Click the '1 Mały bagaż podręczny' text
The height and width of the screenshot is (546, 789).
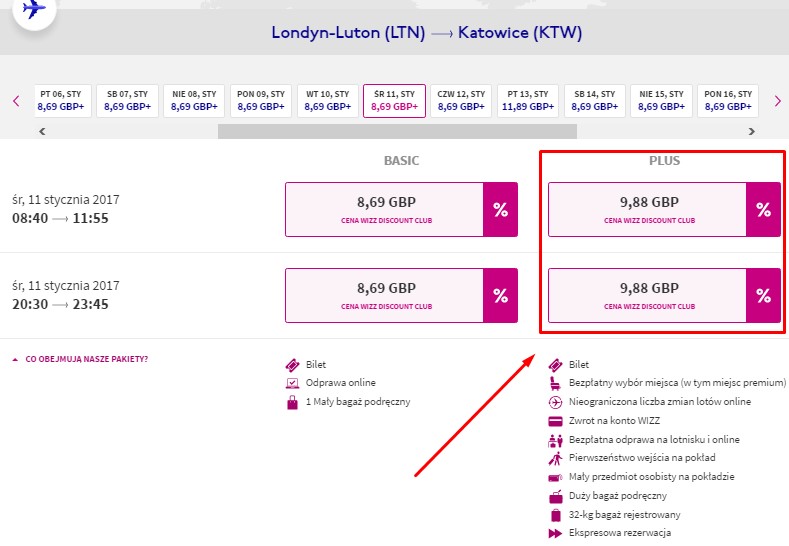click(358, 402)
